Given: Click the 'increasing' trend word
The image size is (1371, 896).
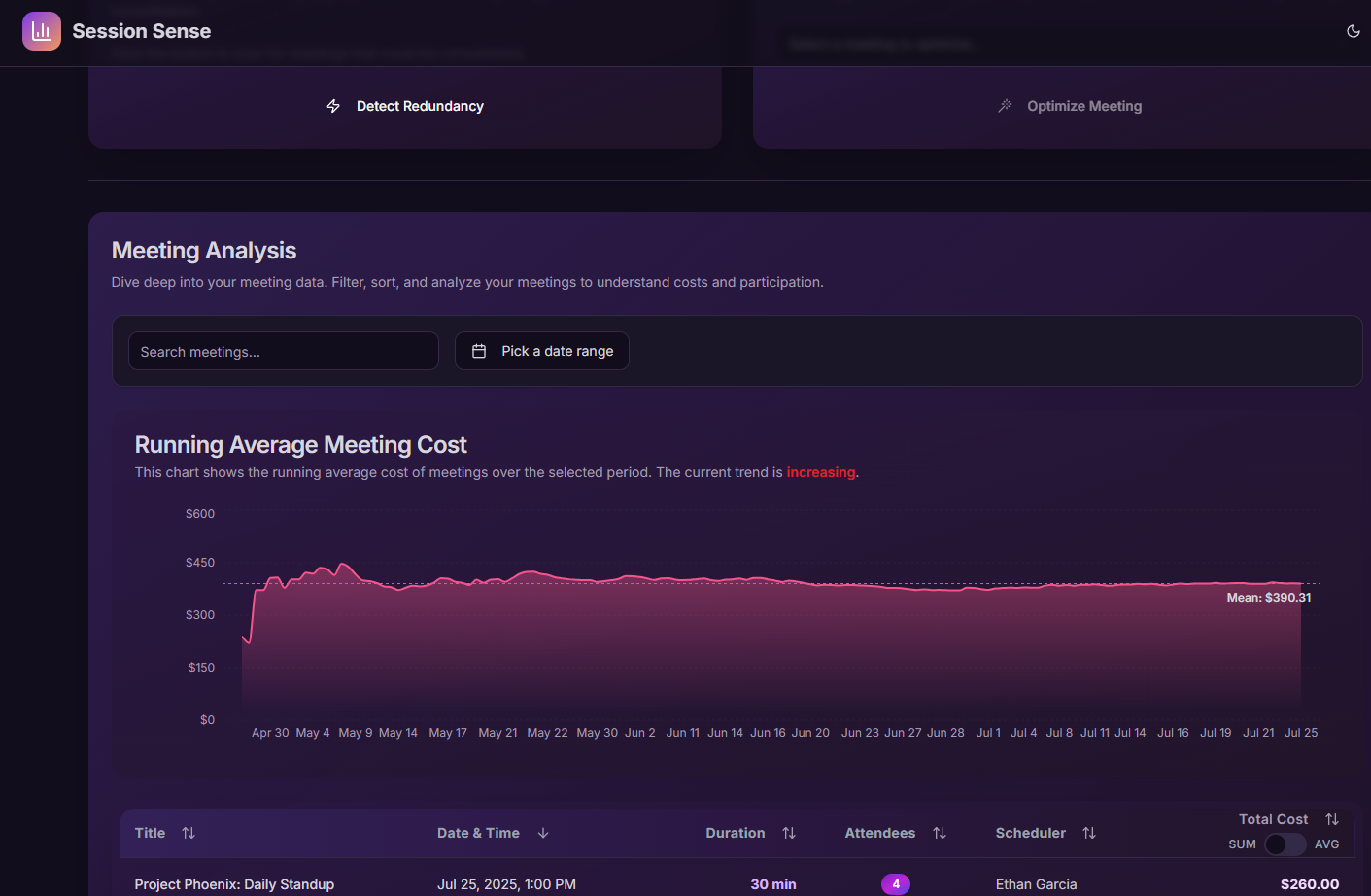Looking at the screenshot, I should tap(821, 472).
